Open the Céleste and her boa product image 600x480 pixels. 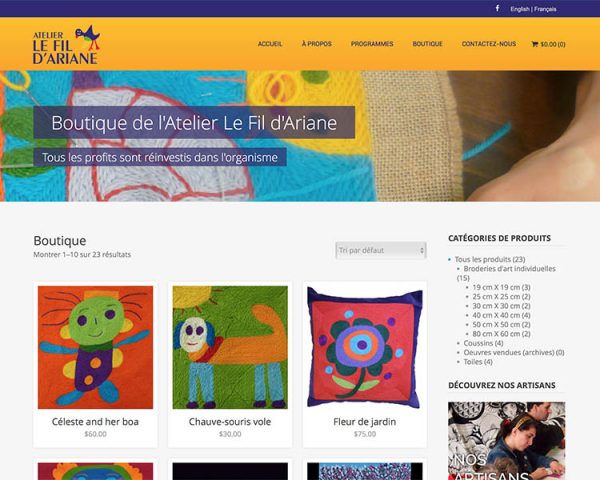tap(95, 347)
